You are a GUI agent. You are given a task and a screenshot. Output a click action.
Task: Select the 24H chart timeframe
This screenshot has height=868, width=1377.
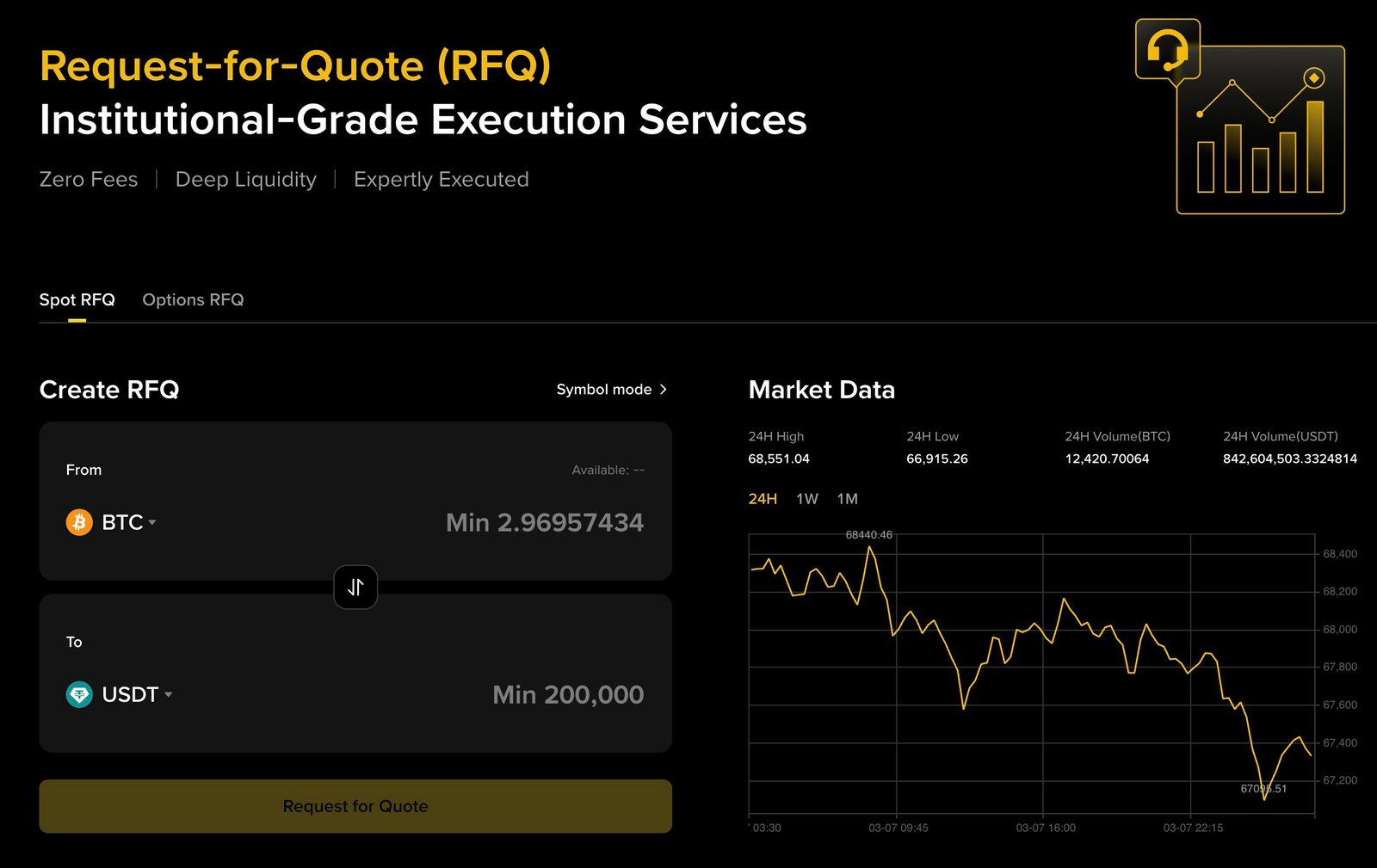(763, 499)
